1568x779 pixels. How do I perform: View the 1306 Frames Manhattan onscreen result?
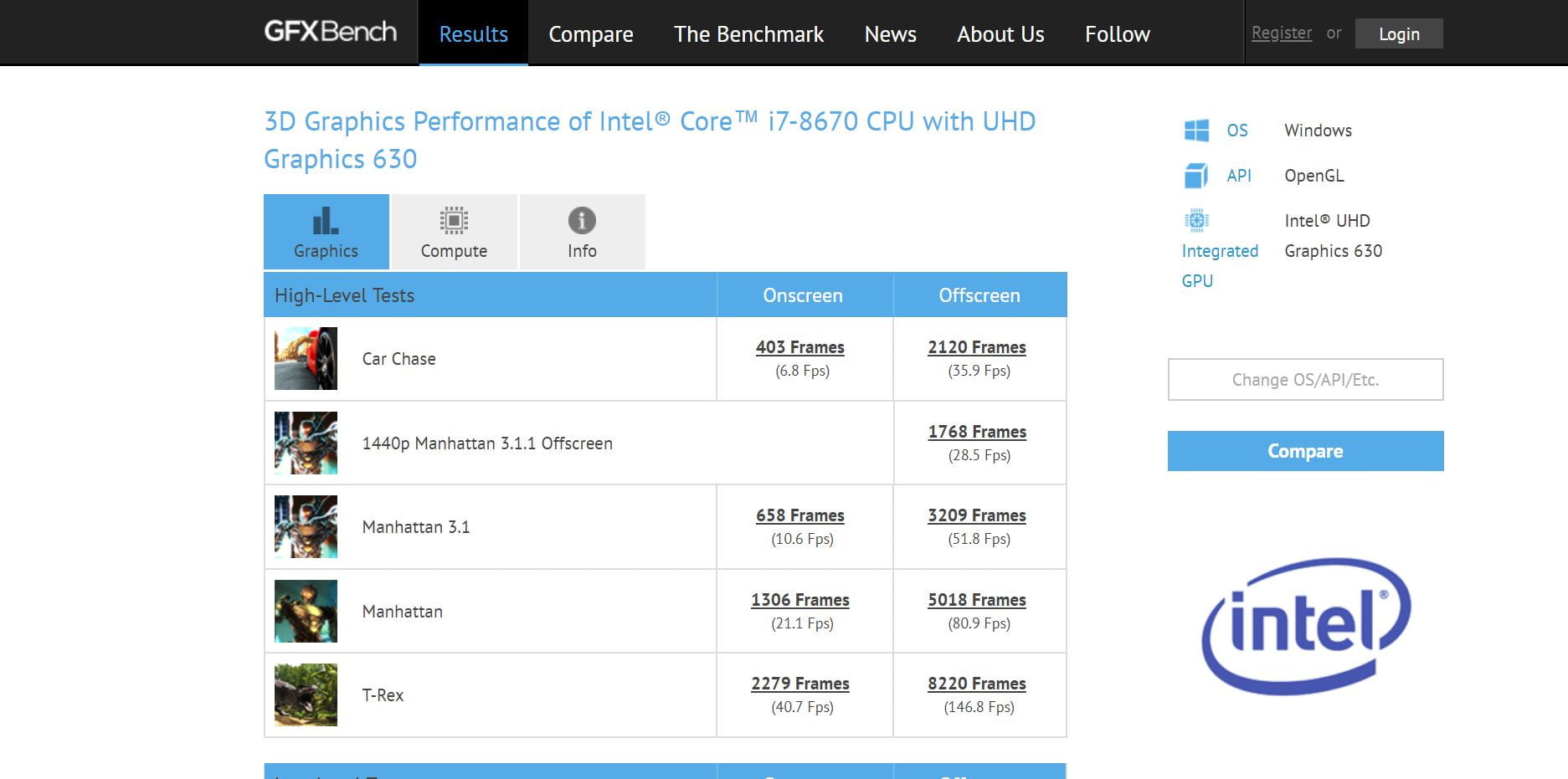click(799, 600)
